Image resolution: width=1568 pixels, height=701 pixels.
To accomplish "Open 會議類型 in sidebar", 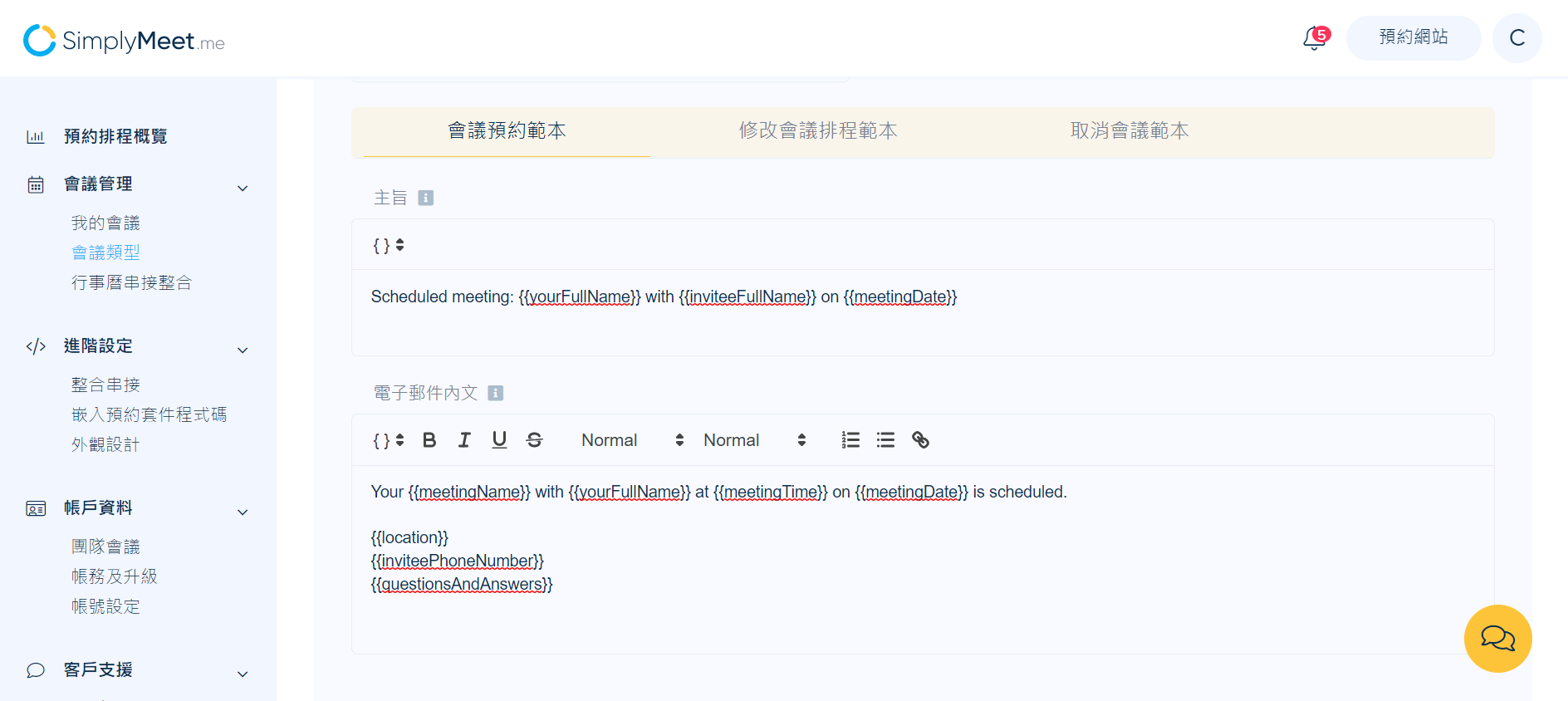I will click(105, 252).
